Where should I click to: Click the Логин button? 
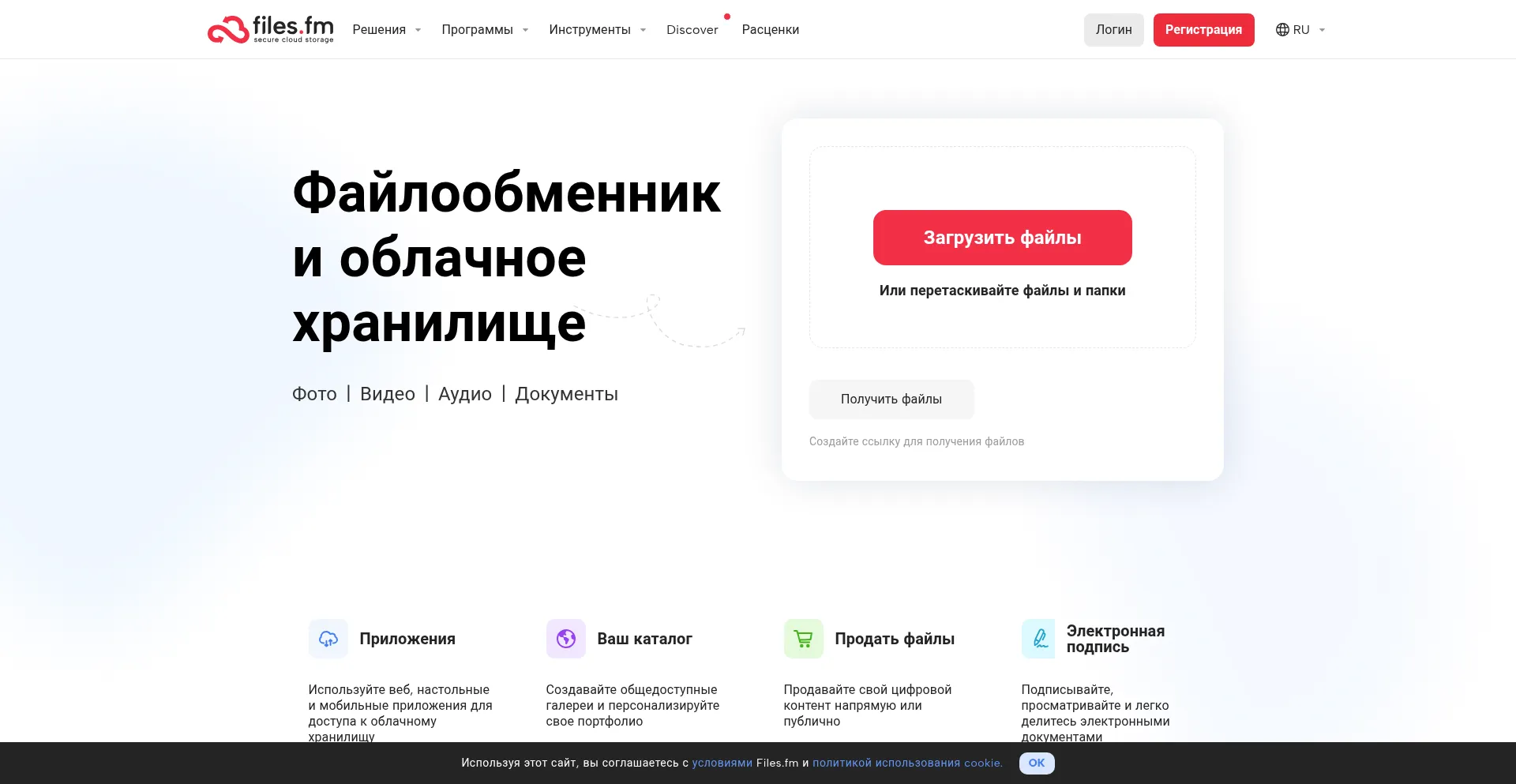pyautogui.click(x=1113, y=30)
